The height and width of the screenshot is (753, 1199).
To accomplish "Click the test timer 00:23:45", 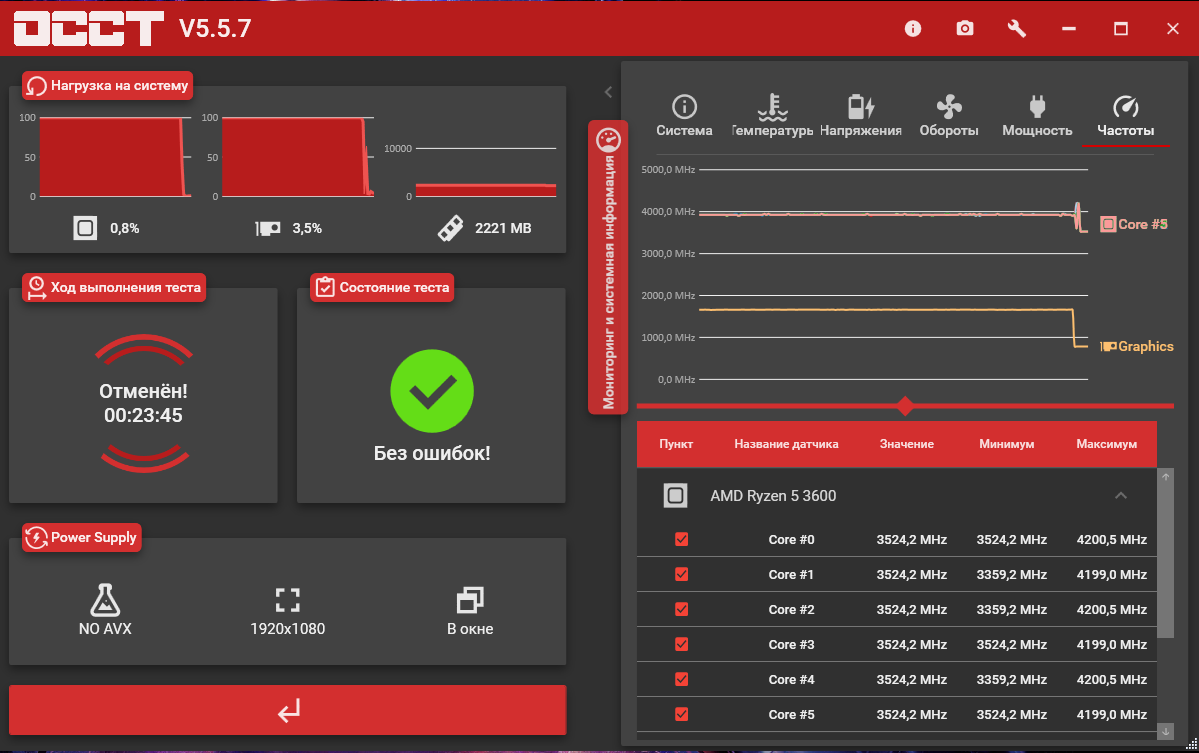I will point(143,415).
